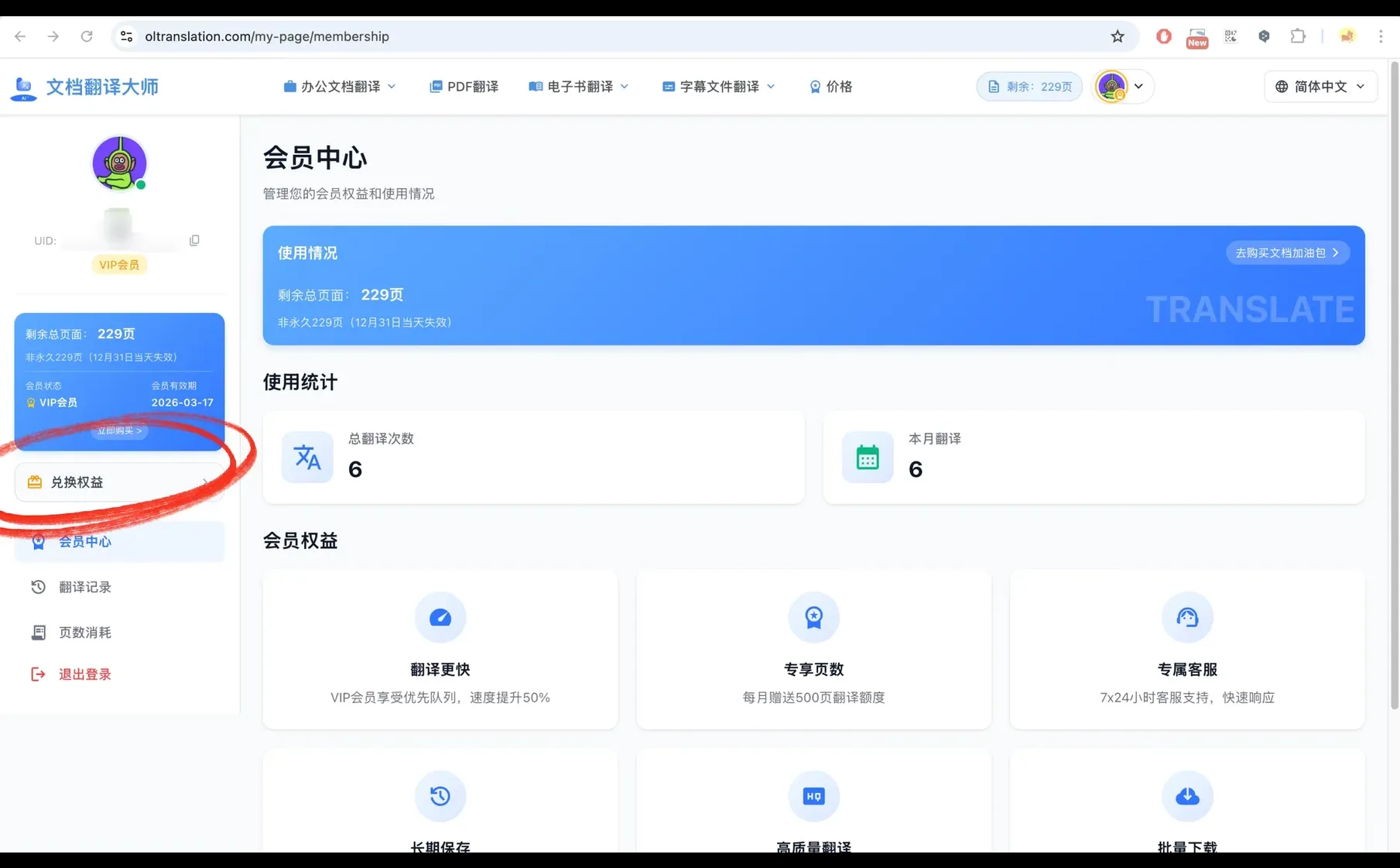Select the 翻译记录 history clock icon
Image resolution: width=1400 pixels, height=868 pixels.
coord(38,587)
